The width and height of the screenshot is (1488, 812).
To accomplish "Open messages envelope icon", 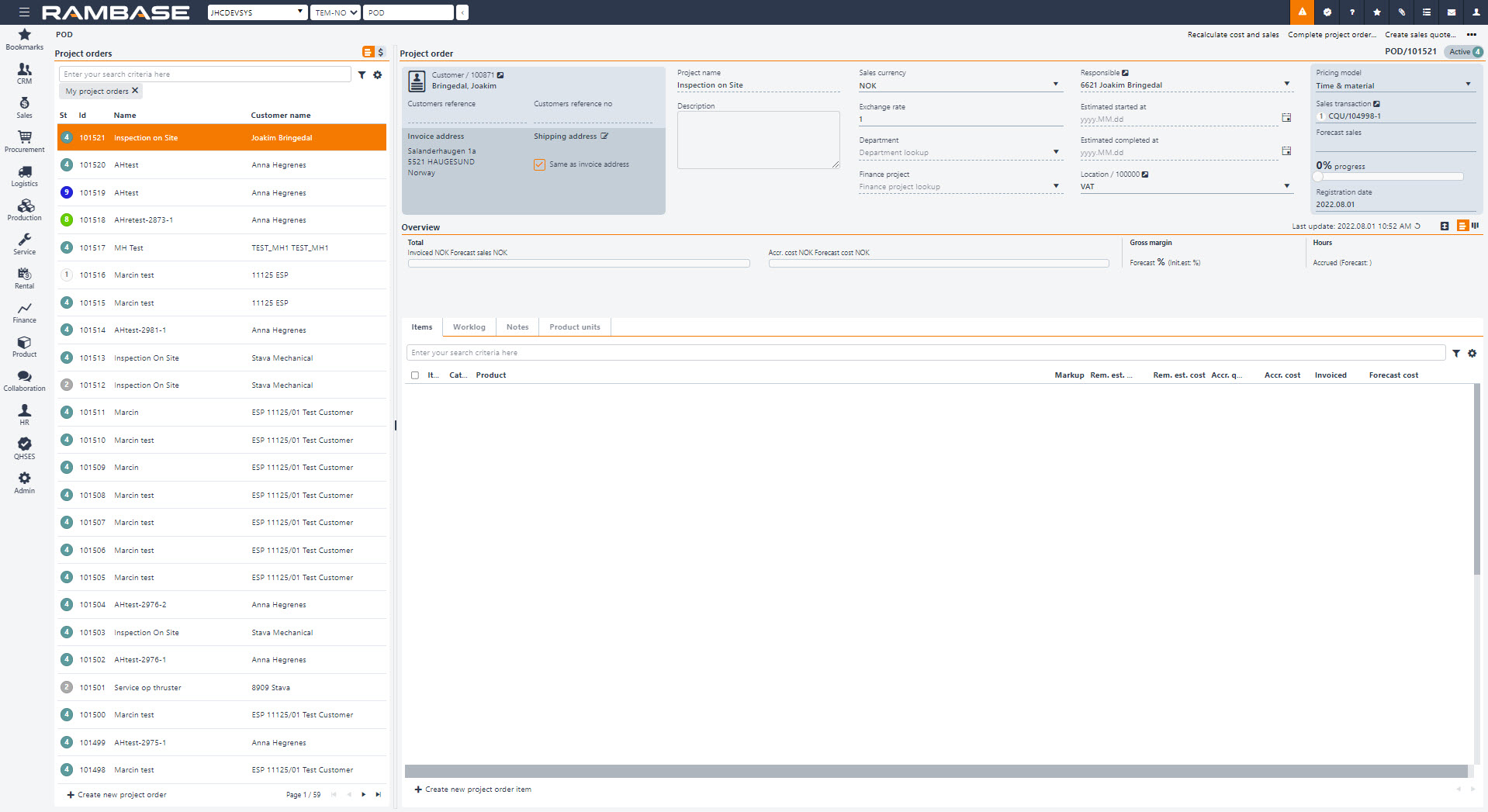I will click(x=1452, y=12).
